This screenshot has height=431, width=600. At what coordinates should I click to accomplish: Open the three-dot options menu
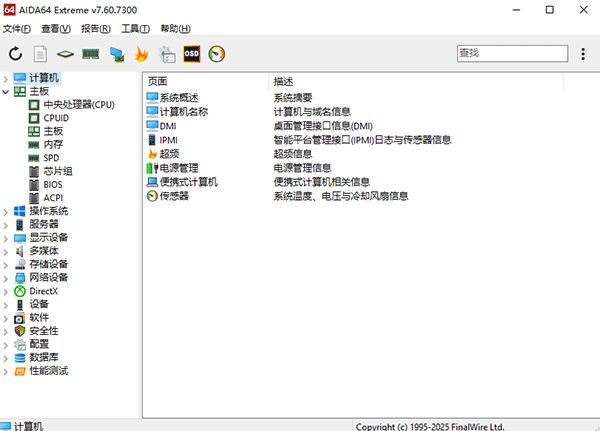583,54
